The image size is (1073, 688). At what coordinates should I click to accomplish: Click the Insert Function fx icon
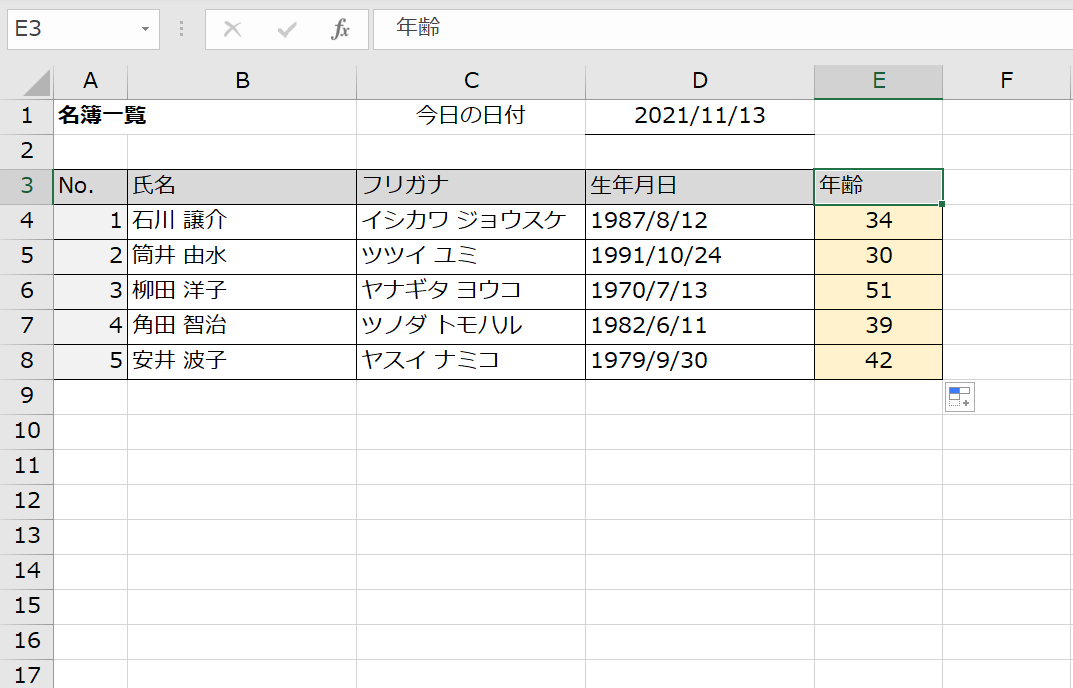[341, 29]
